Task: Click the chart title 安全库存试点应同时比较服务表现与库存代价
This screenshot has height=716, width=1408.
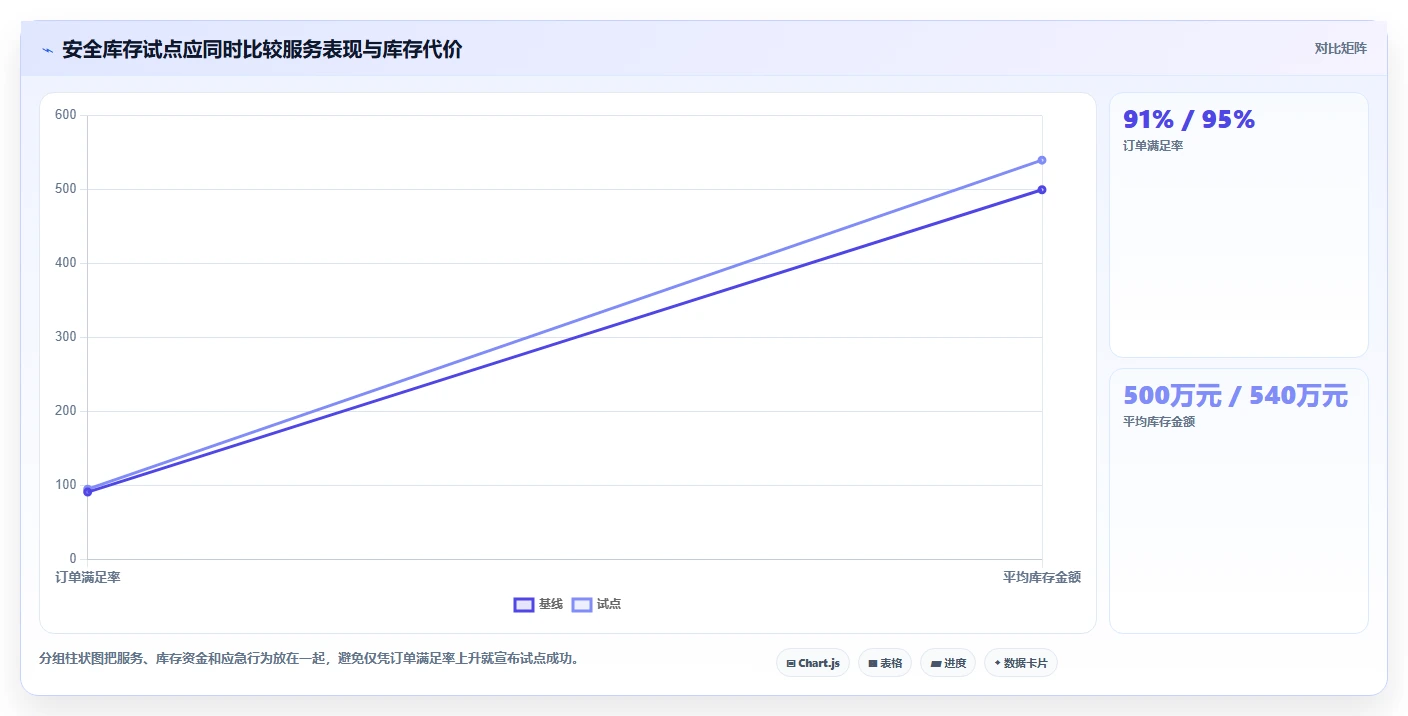Action: (x=262, y=50)
